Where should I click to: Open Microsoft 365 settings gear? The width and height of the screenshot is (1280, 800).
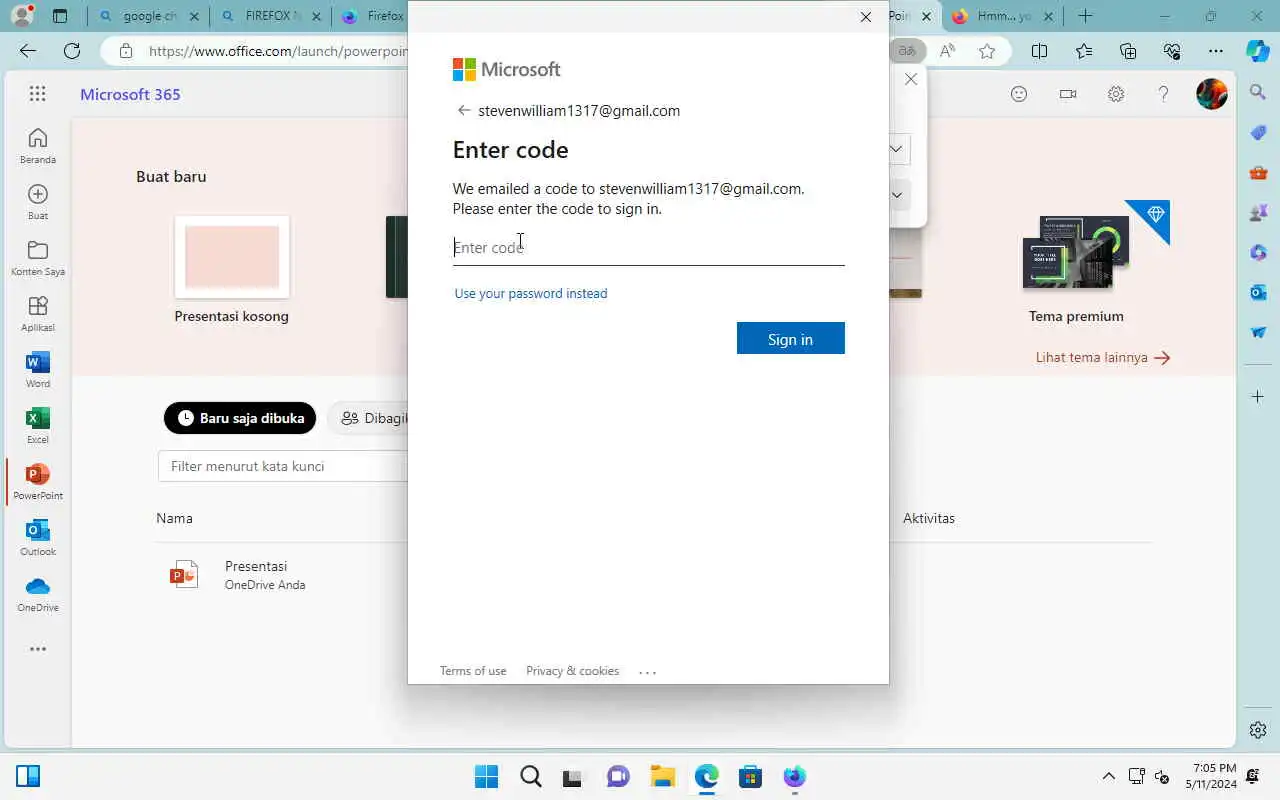pos(1116,94)
